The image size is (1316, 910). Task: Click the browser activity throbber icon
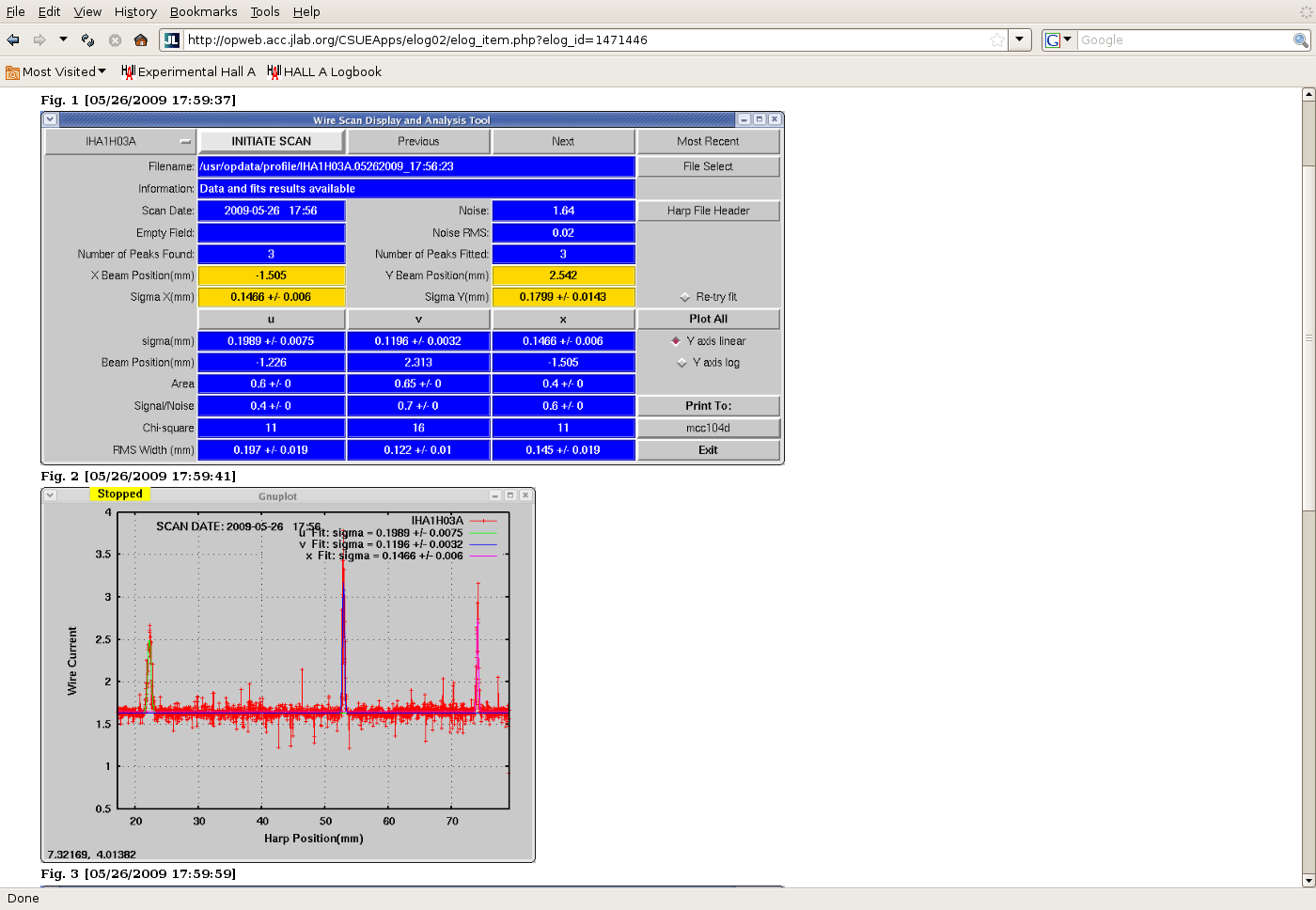tap(1306, 11)
